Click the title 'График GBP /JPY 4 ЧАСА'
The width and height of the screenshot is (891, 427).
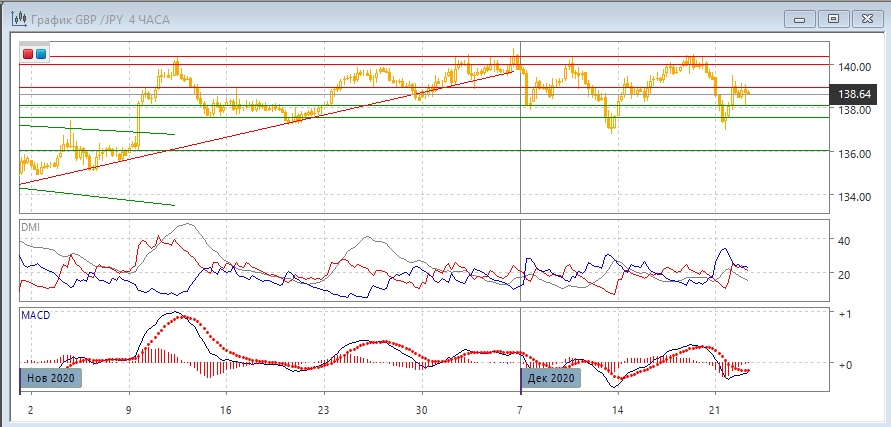(100, 20)
